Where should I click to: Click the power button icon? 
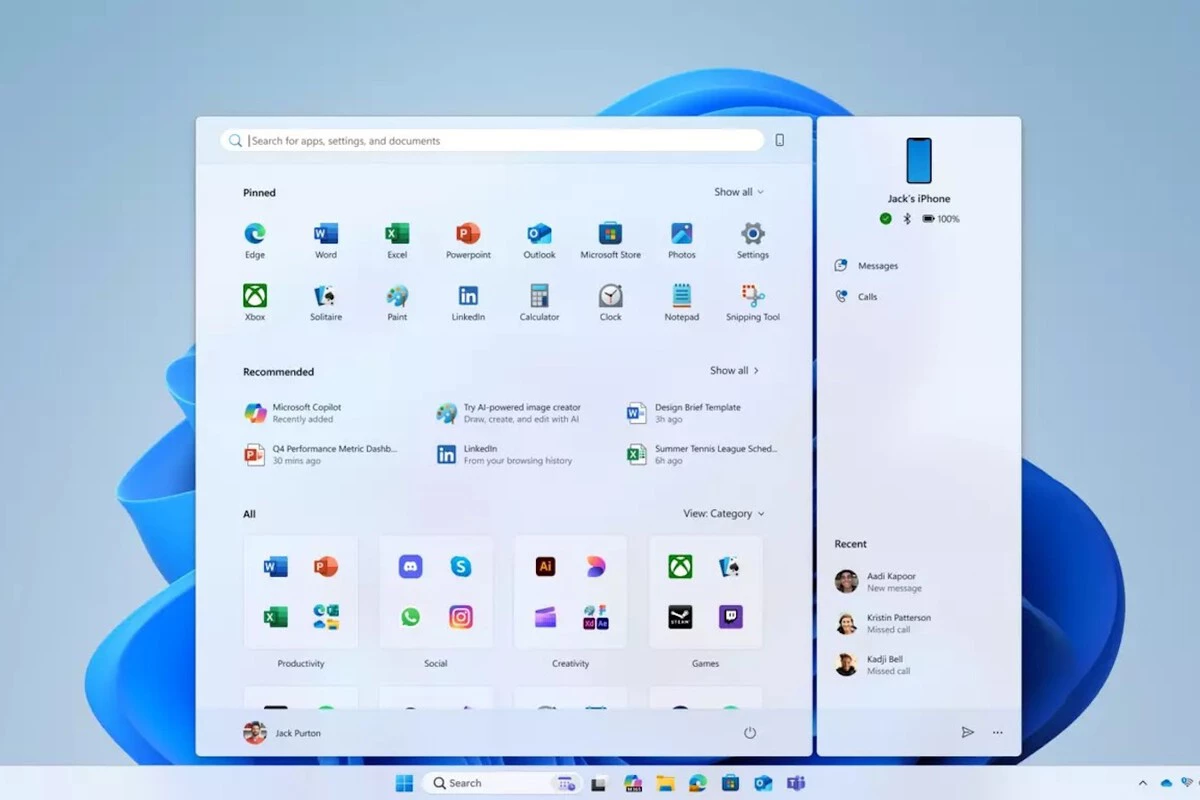coord(750,733)
